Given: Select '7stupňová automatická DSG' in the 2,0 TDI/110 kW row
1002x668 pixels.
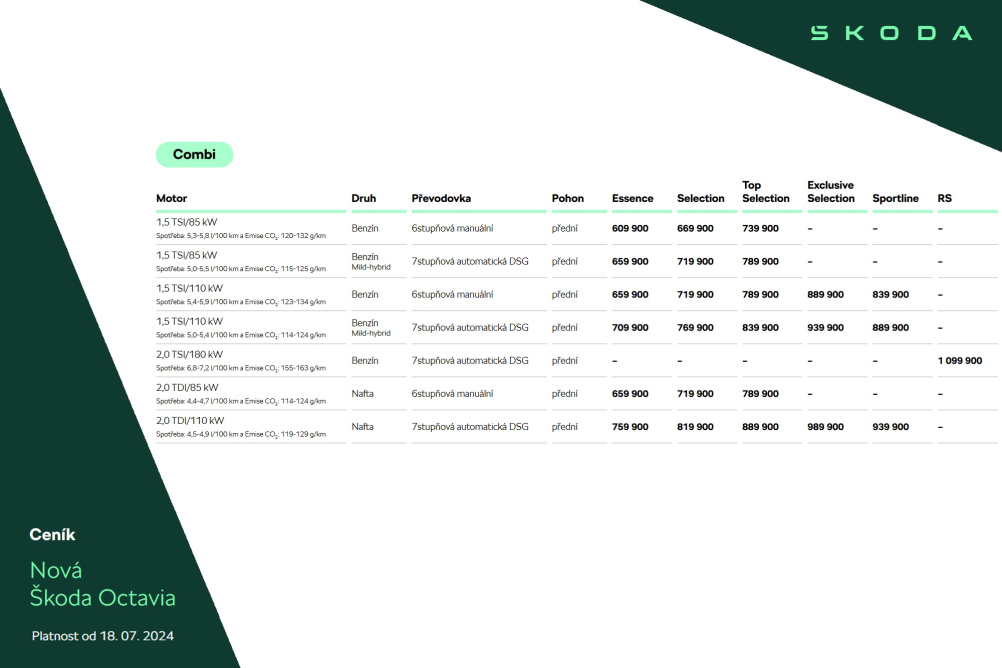Looking at the screenshot, I should 470,426.
